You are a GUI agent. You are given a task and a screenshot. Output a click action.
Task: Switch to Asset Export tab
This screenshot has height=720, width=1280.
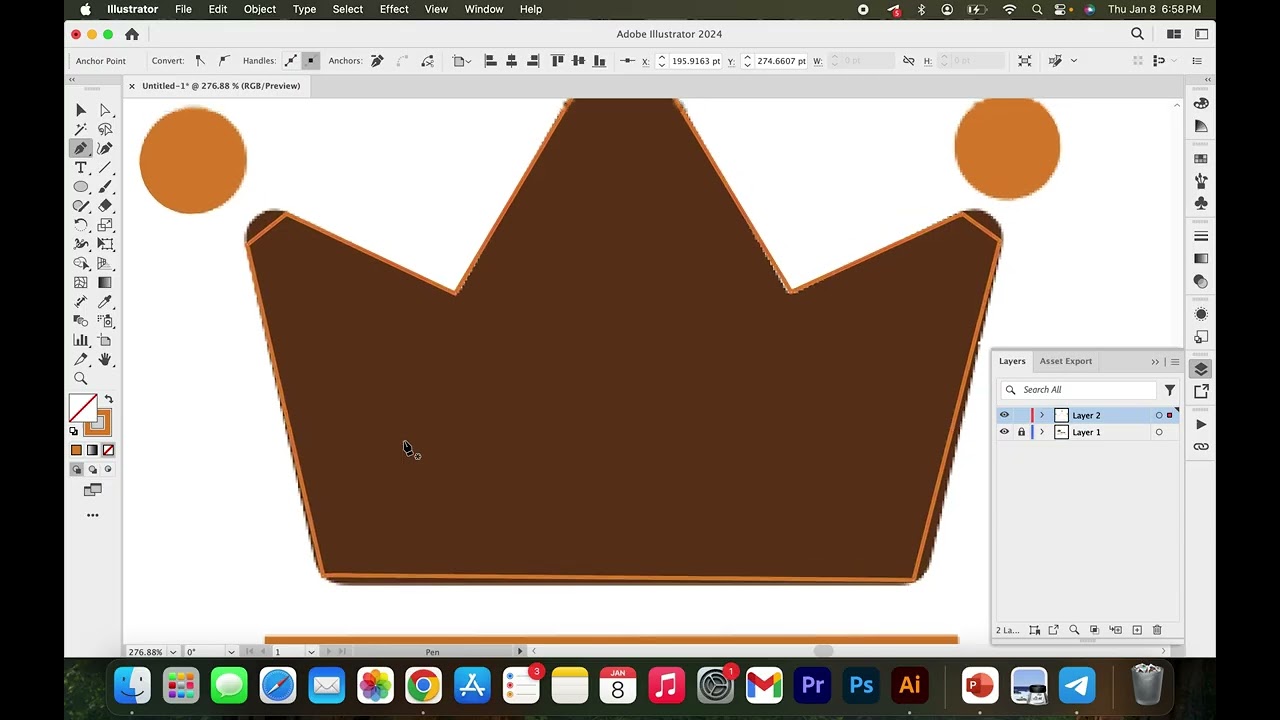[1065, 361]
